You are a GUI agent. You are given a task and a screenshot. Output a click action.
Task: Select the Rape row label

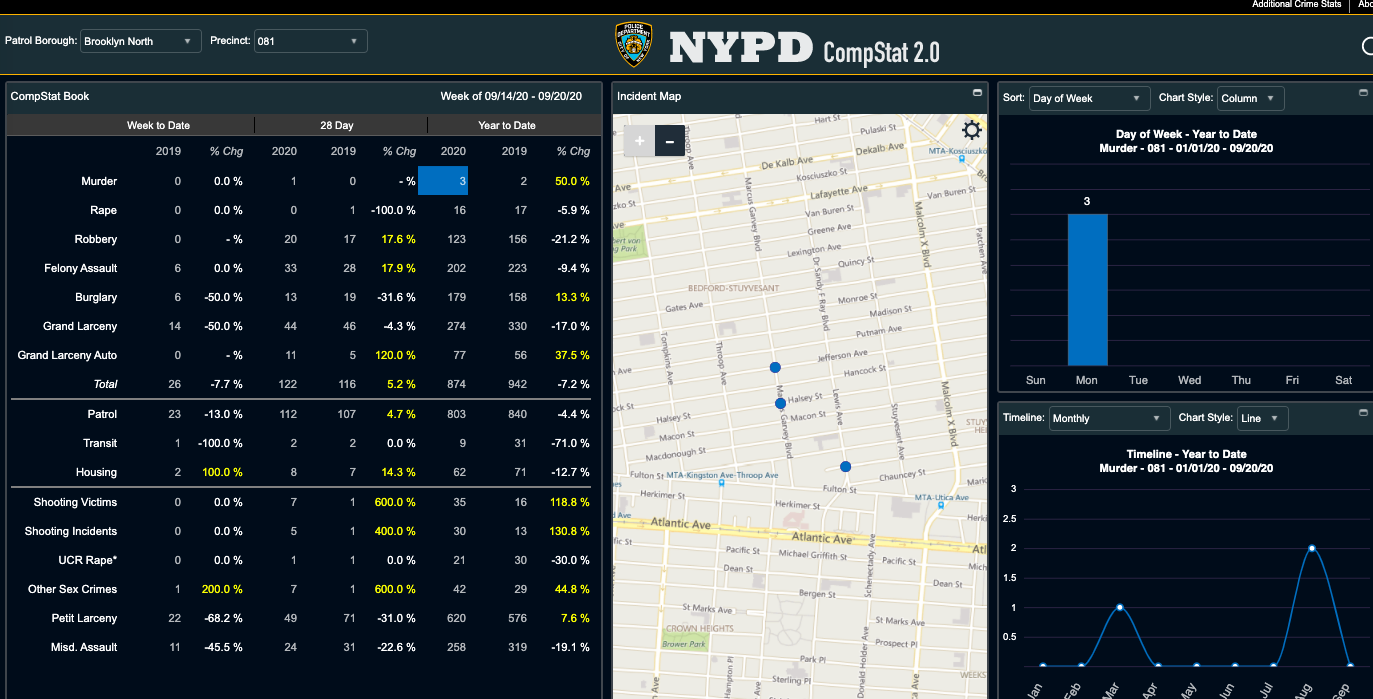(103, 210)
